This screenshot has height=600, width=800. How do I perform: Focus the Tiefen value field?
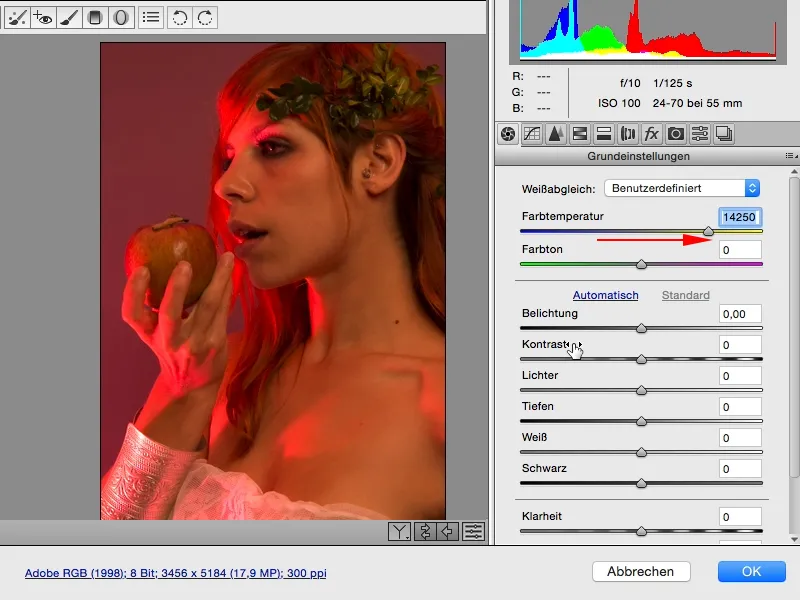[740, 407]
